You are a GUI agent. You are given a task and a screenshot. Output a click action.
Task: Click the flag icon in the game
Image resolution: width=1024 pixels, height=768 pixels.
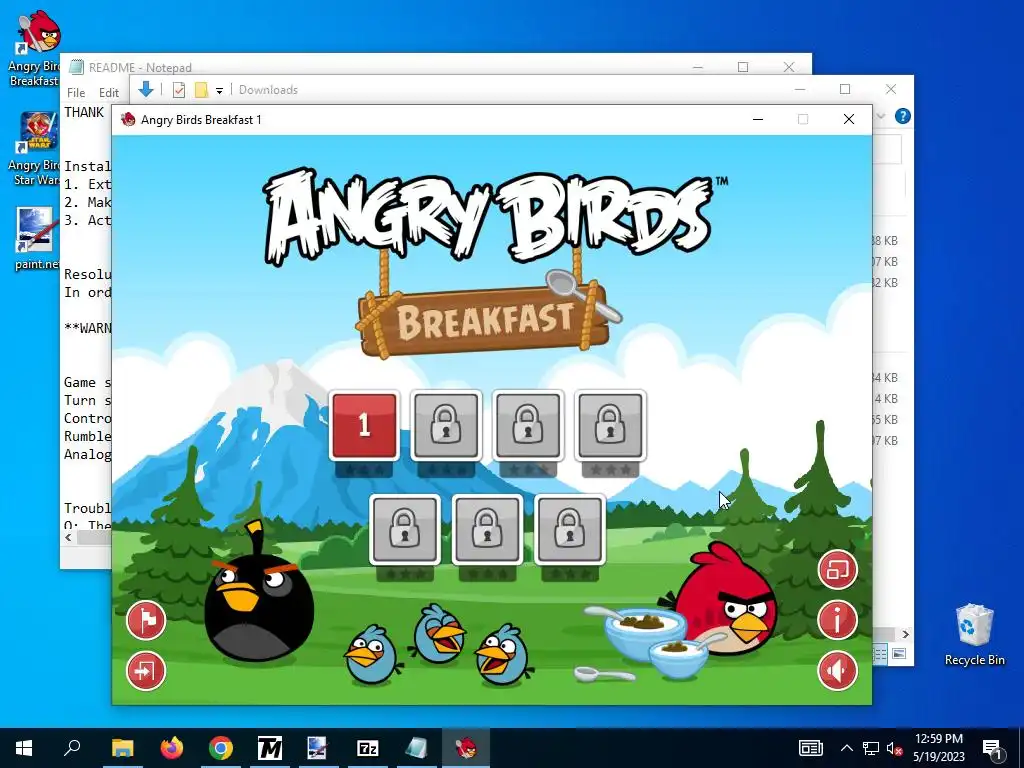[146, 620]
